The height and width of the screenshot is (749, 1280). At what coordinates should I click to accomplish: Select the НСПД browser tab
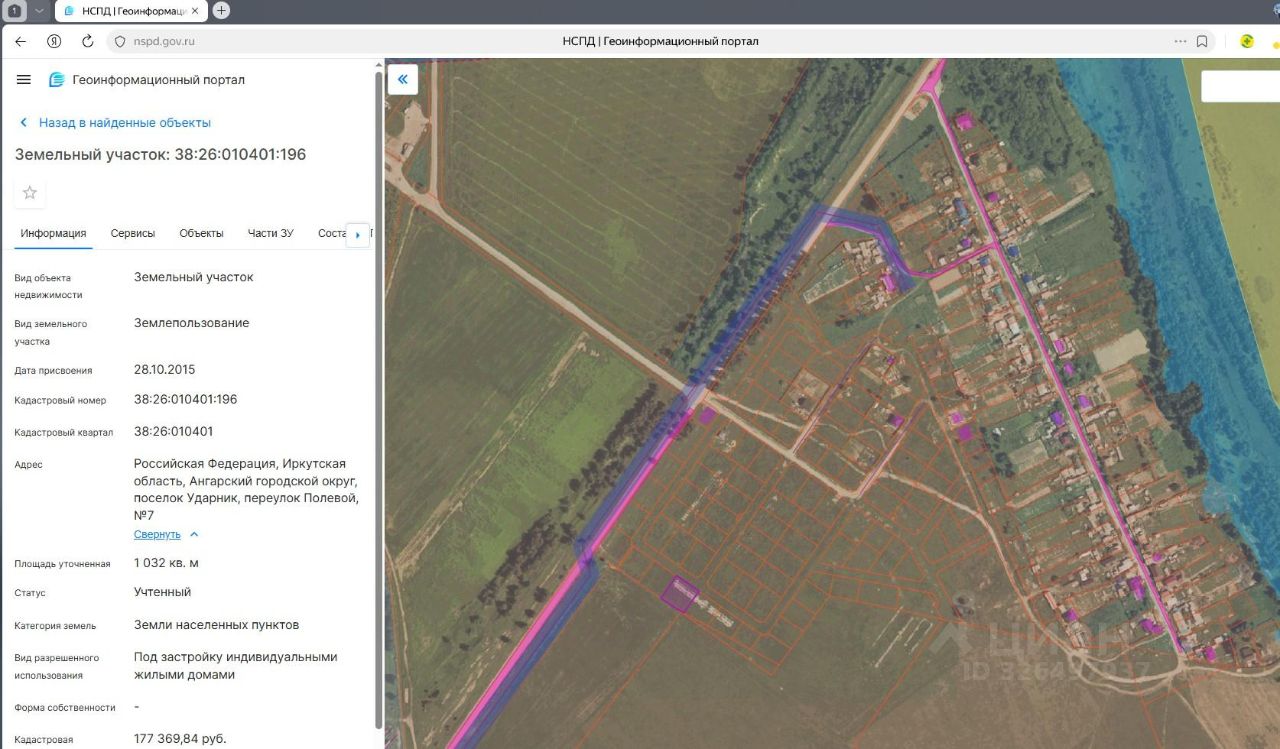(x=130, y=11)
